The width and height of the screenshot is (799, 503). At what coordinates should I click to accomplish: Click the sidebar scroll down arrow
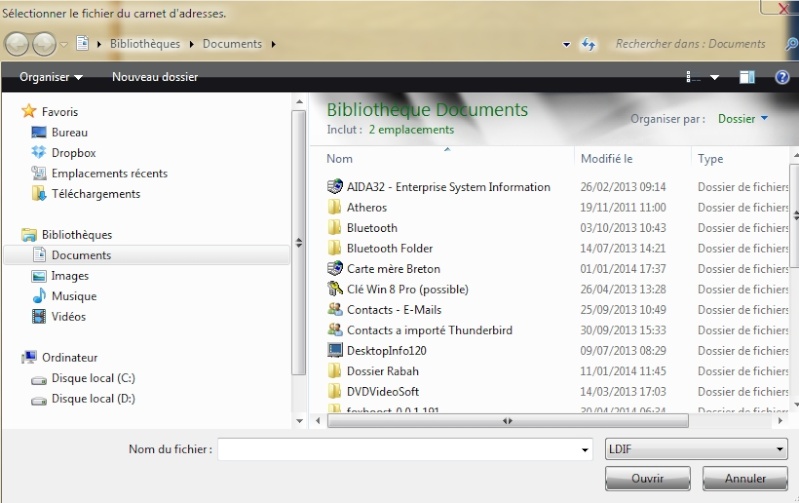coord(299,421)
